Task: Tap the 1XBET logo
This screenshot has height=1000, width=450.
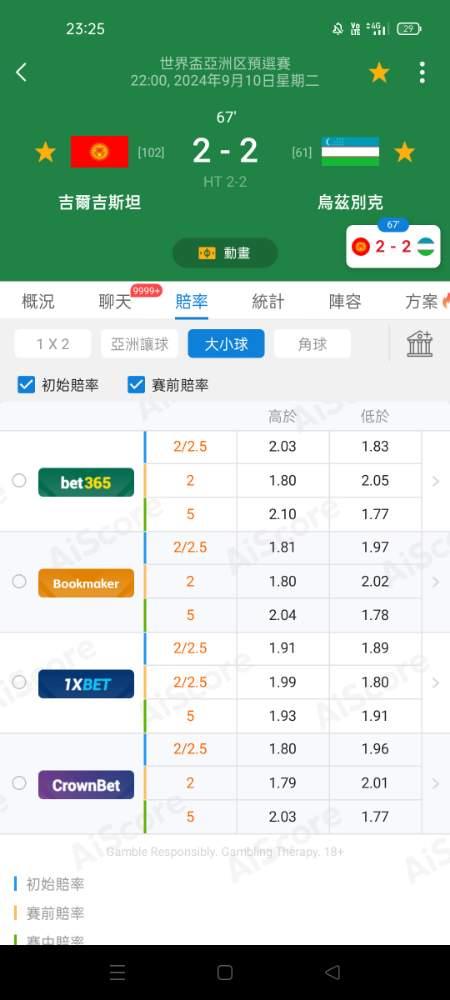Action: [86, 684]
